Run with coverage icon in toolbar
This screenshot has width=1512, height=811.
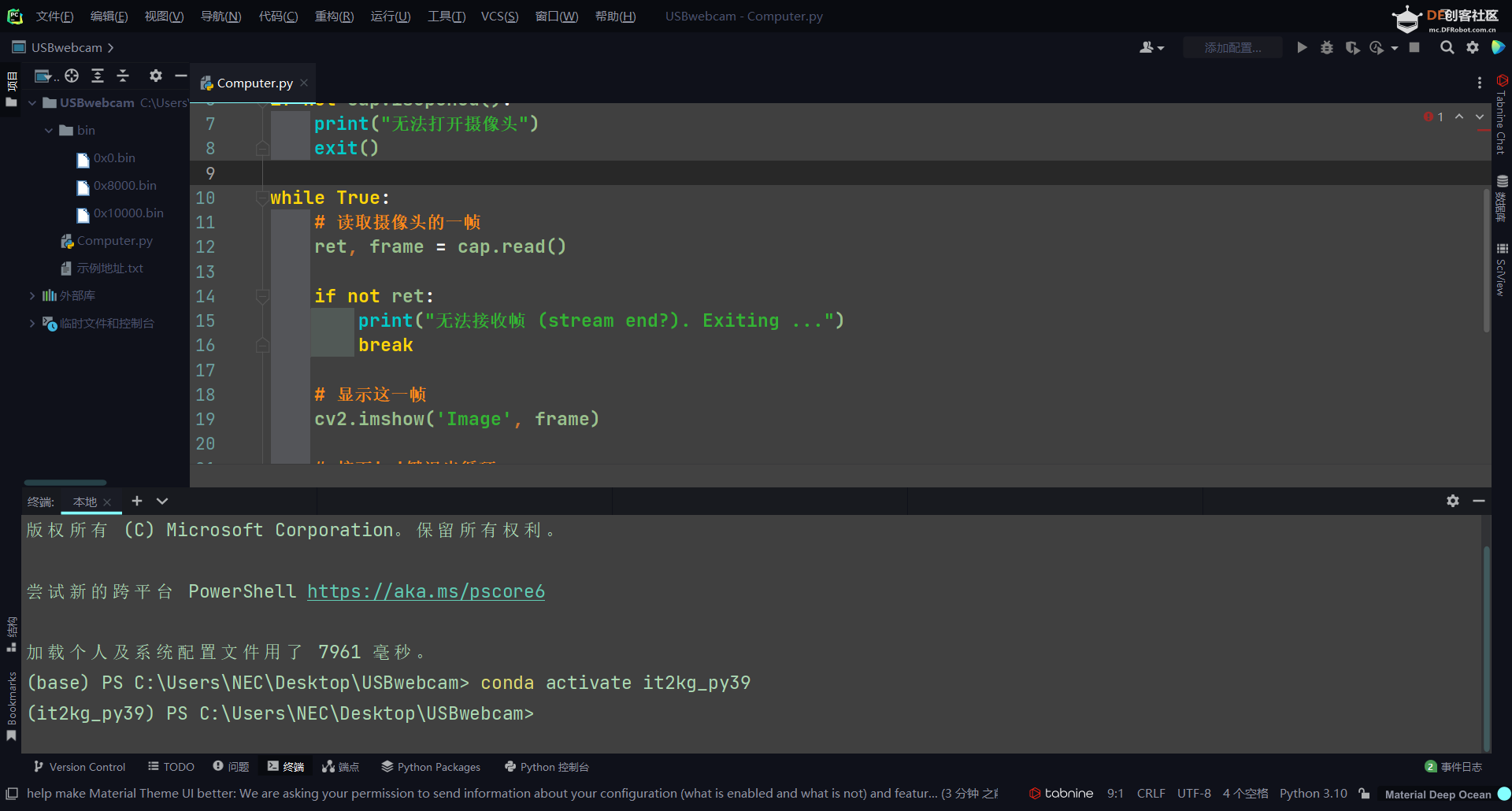[1352, 48]
